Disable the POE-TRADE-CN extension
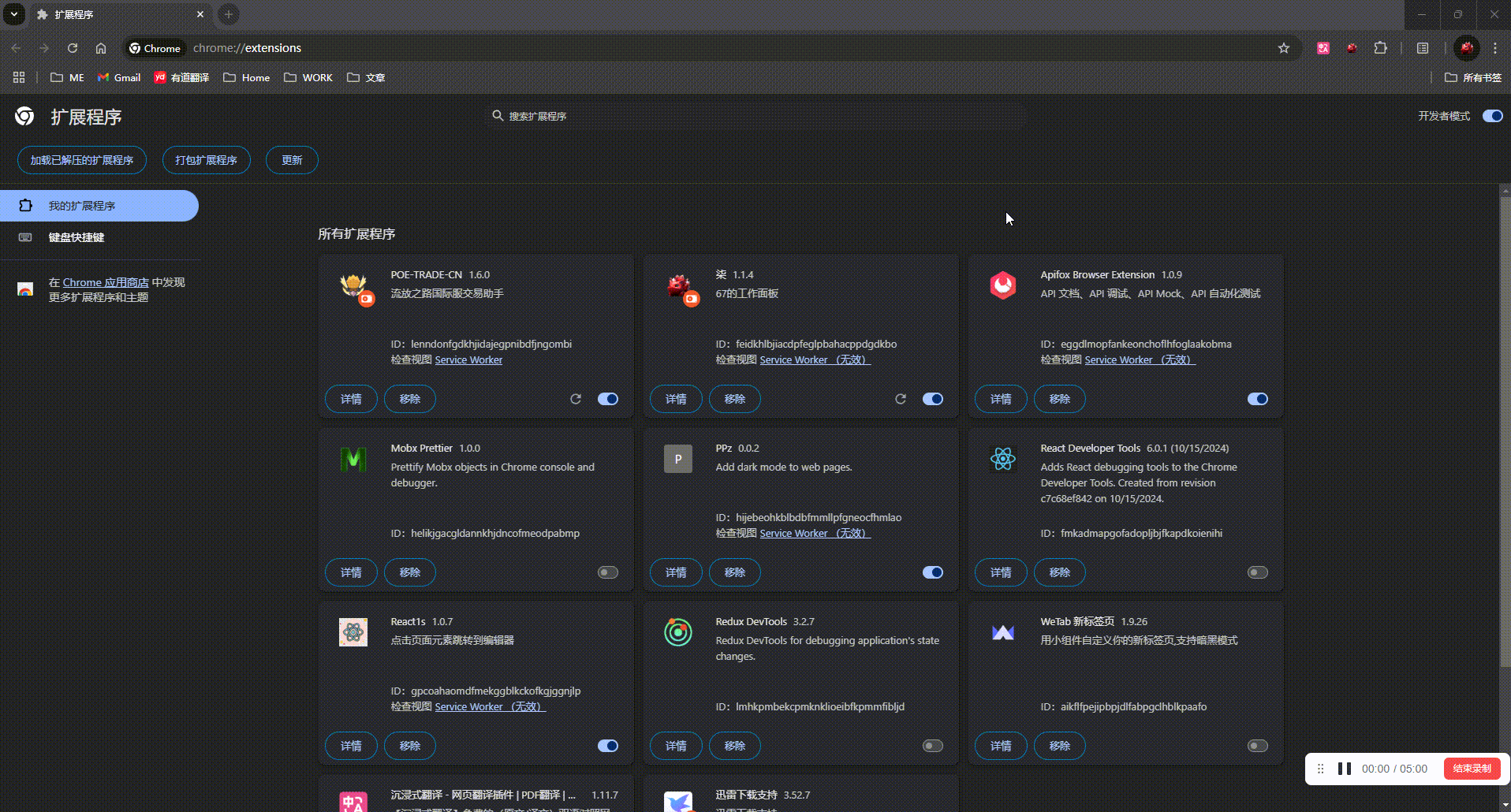The height and width of the screenshot is (812, 1511). (x=608, y=399)
